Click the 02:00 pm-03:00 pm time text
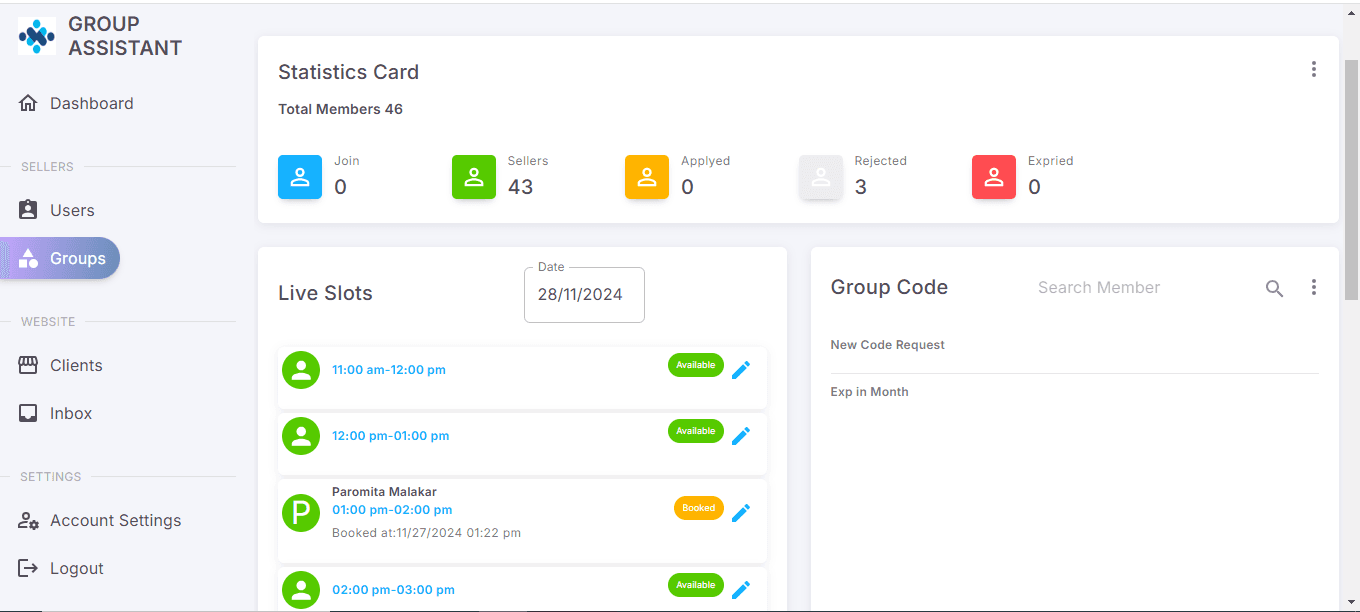The image size is (1360, 612). point(393,590)
